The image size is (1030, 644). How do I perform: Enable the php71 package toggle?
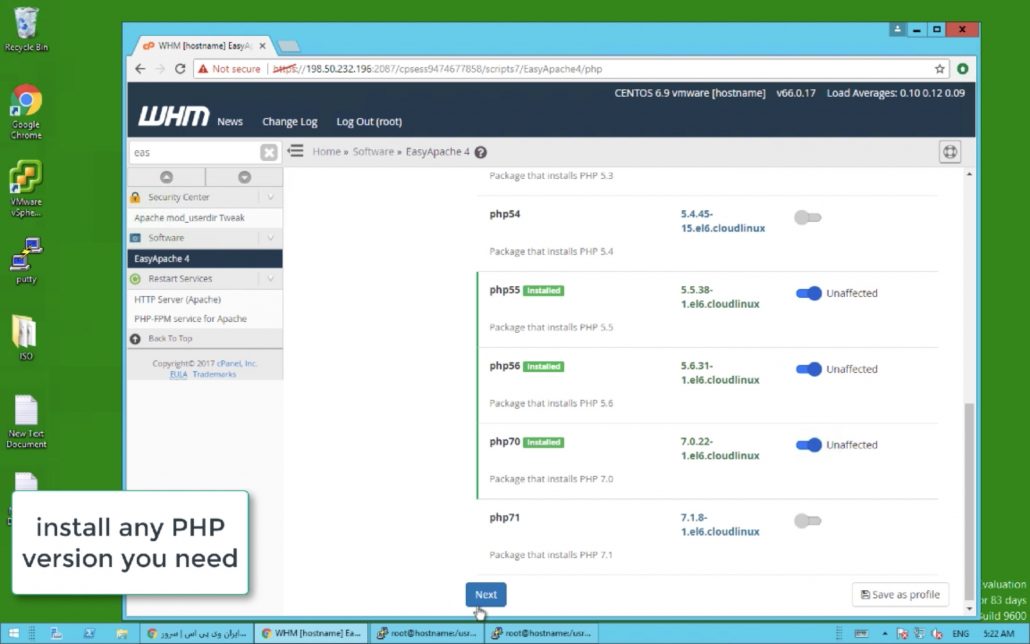[x=807, y=521]
